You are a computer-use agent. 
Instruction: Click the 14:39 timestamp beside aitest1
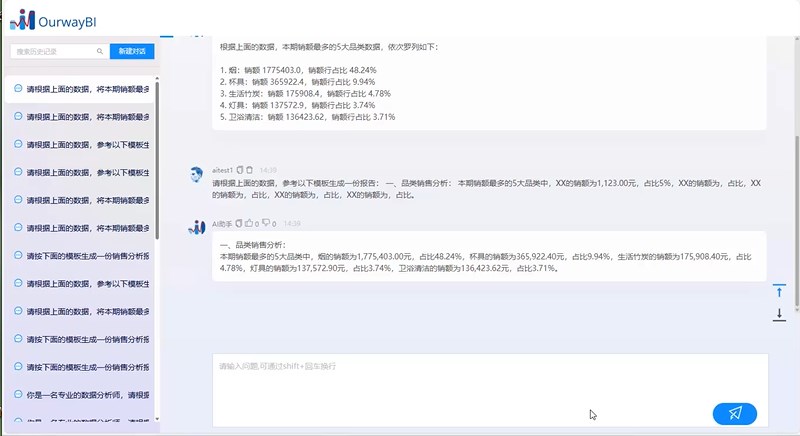pos(268,170)
